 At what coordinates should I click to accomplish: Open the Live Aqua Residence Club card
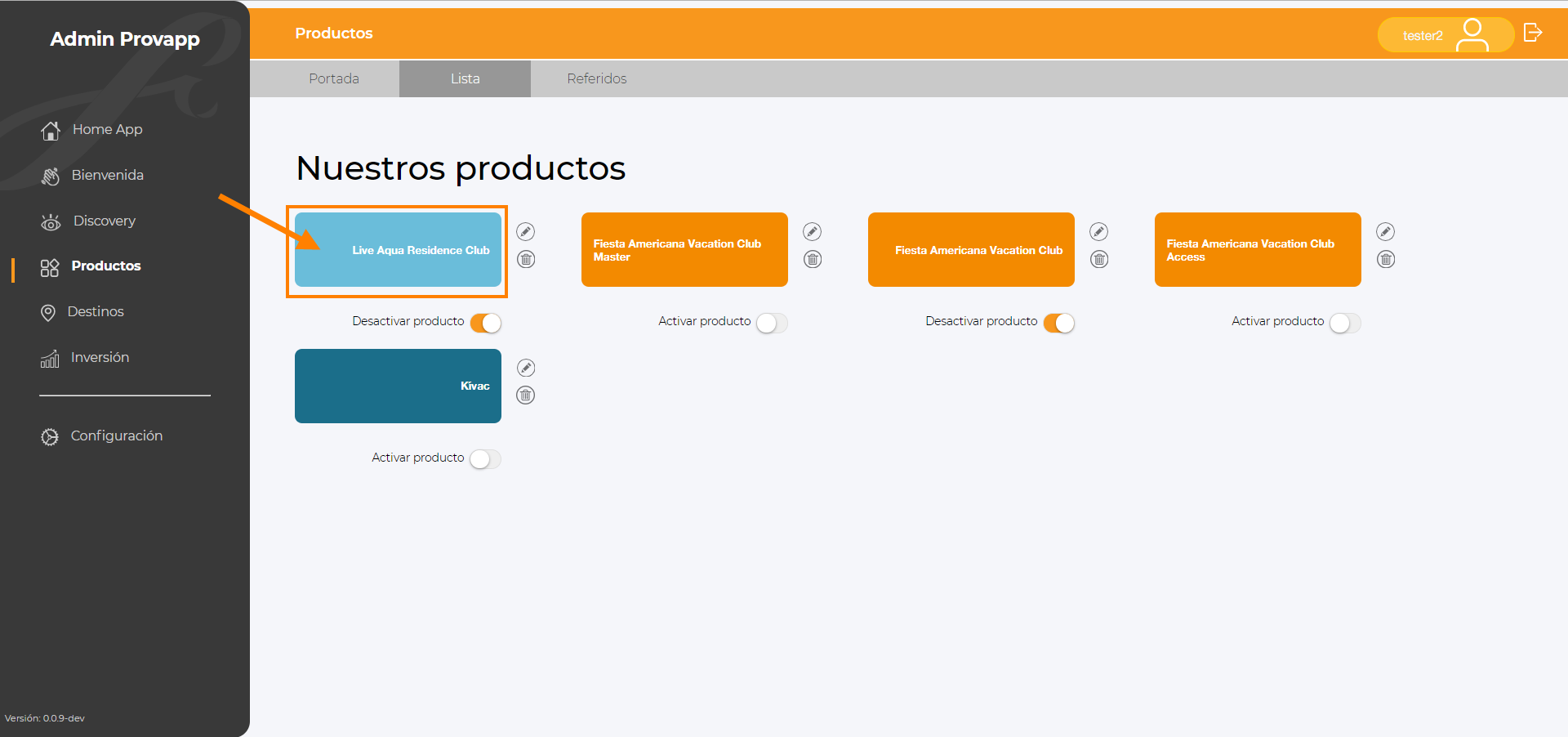tap(398, 249)
